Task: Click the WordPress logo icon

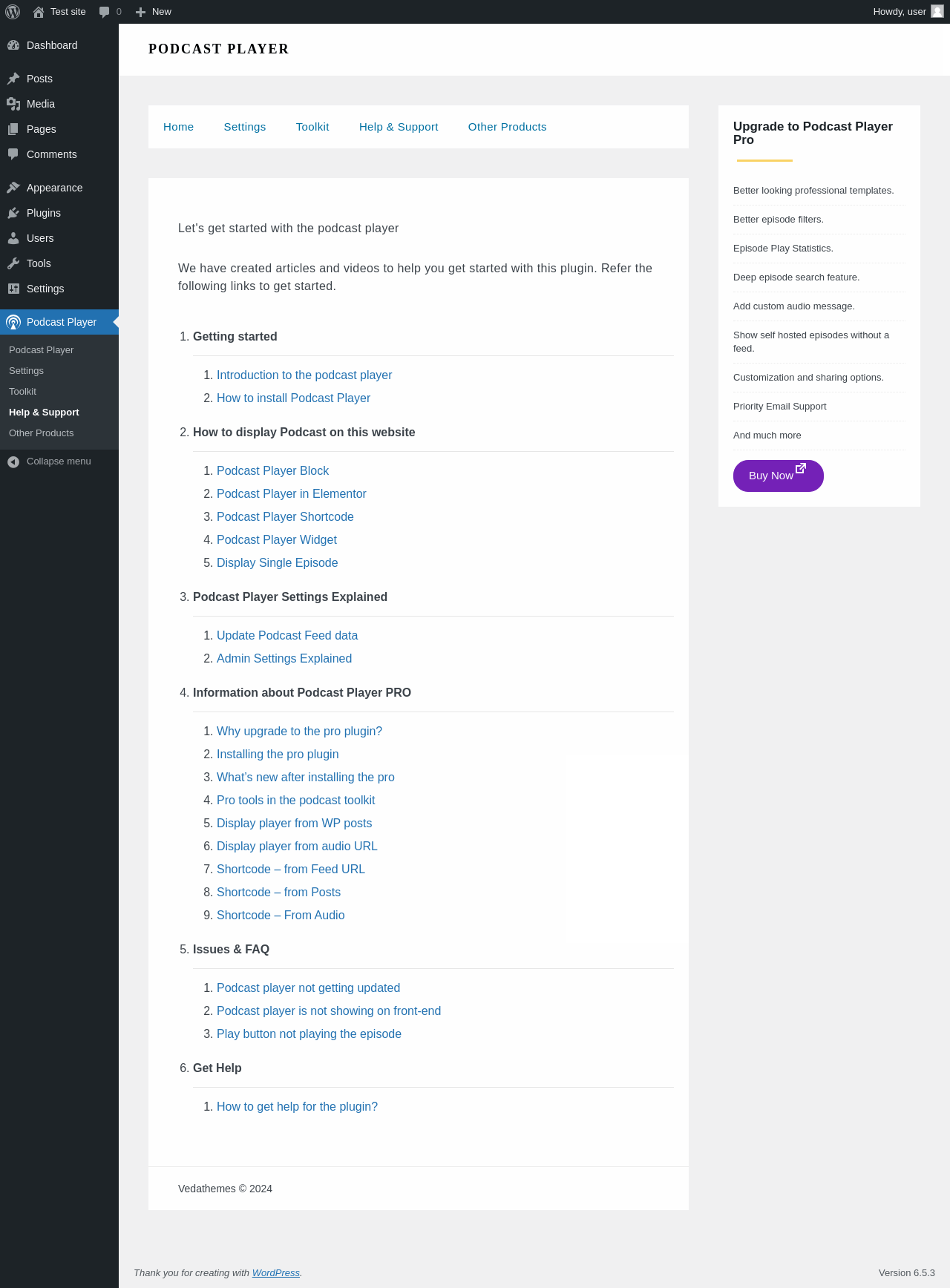Action: 13,12
